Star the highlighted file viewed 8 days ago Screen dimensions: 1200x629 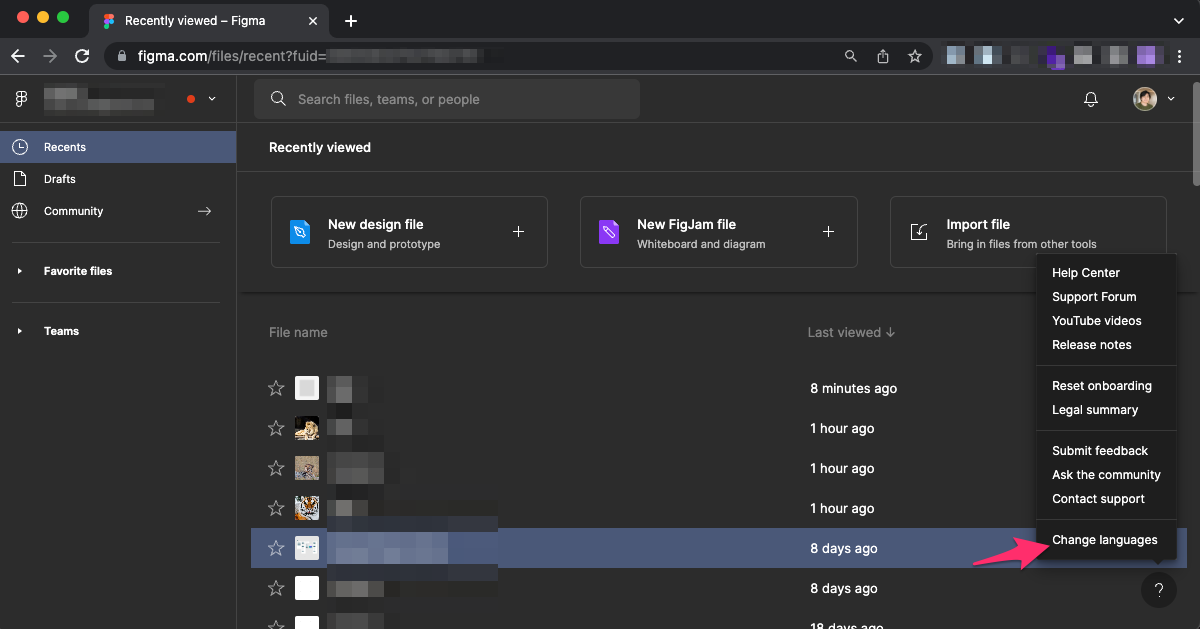276,548
